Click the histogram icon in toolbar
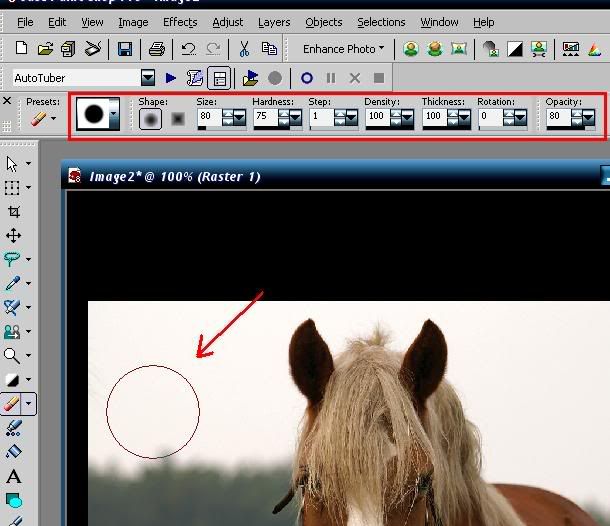The image size is (610, 526). point(571,49)
